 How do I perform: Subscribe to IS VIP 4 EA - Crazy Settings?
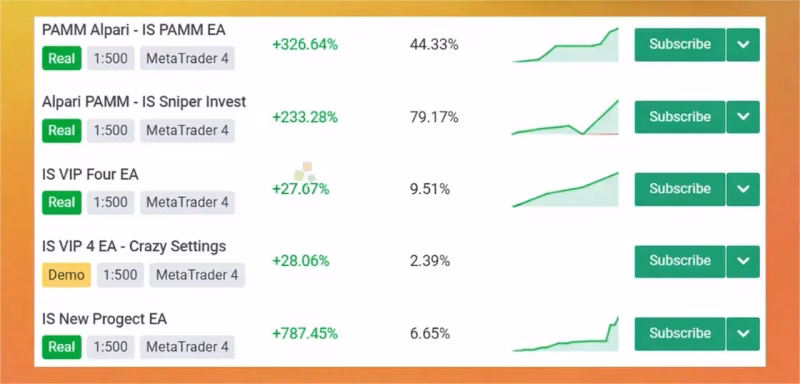[680, 262]
